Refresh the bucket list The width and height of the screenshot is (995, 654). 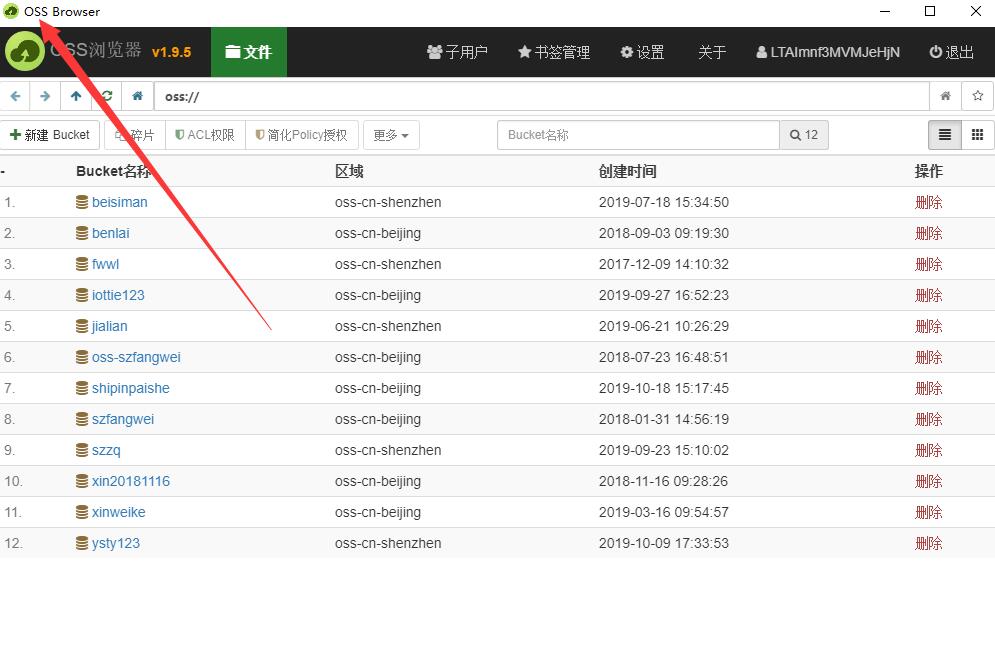click(106, 97)
